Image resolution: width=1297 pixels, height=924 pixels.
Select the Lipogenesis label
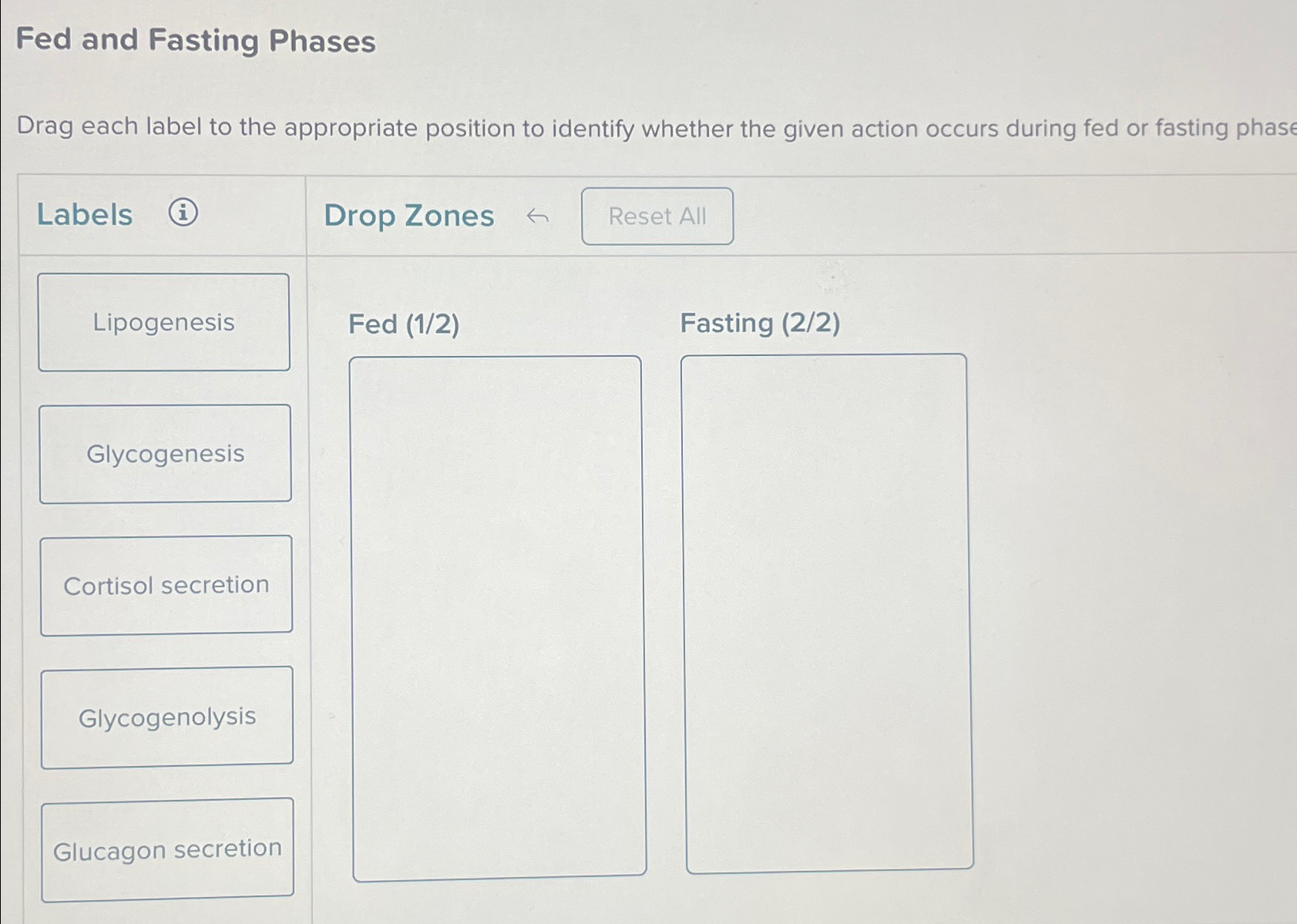tap(165, 322)
